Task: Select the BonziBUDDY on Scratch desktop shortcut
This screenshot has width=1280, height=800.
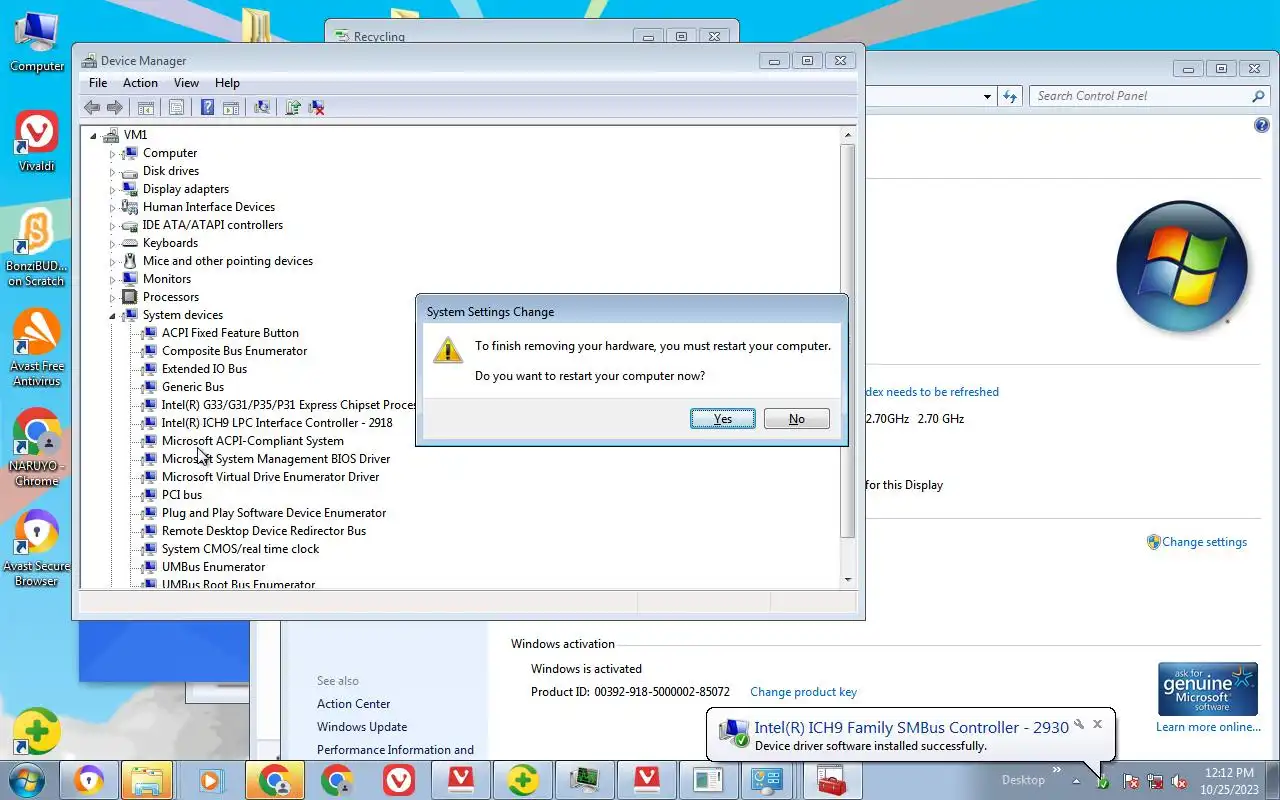Action: tap(37, 248)
